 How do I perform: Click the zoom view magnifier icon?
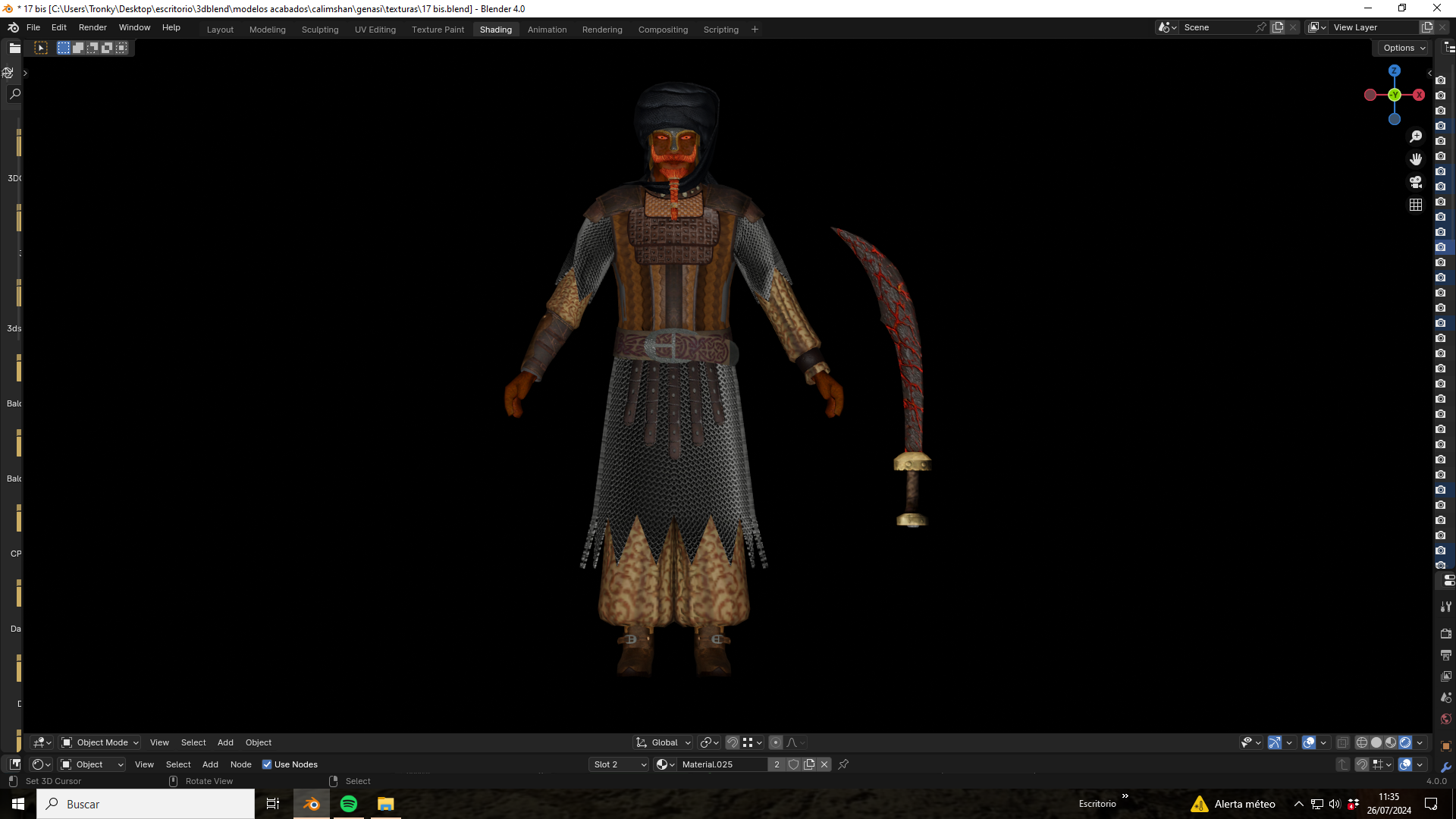click(1416, 136)
